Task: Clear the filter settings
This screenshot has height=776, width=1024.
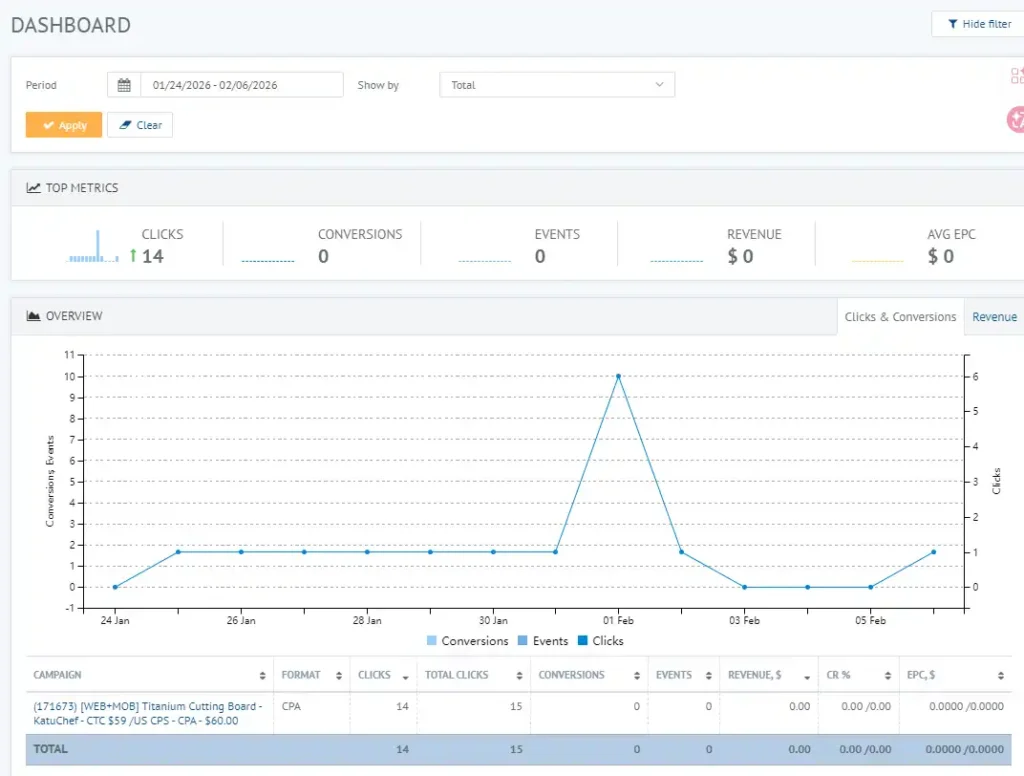Action: click(x=140, y=125)
